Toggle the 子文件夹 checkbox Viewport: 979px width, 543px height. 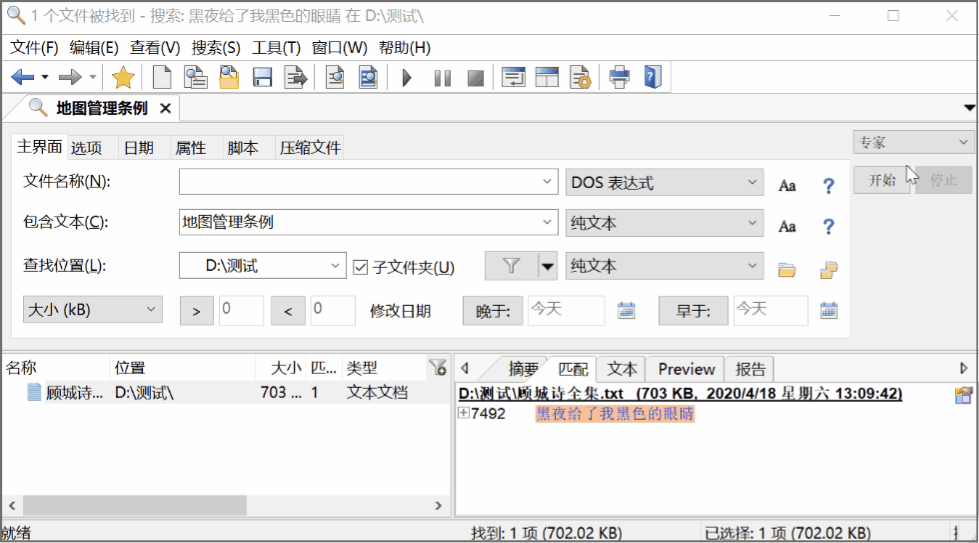click(361, 267)
